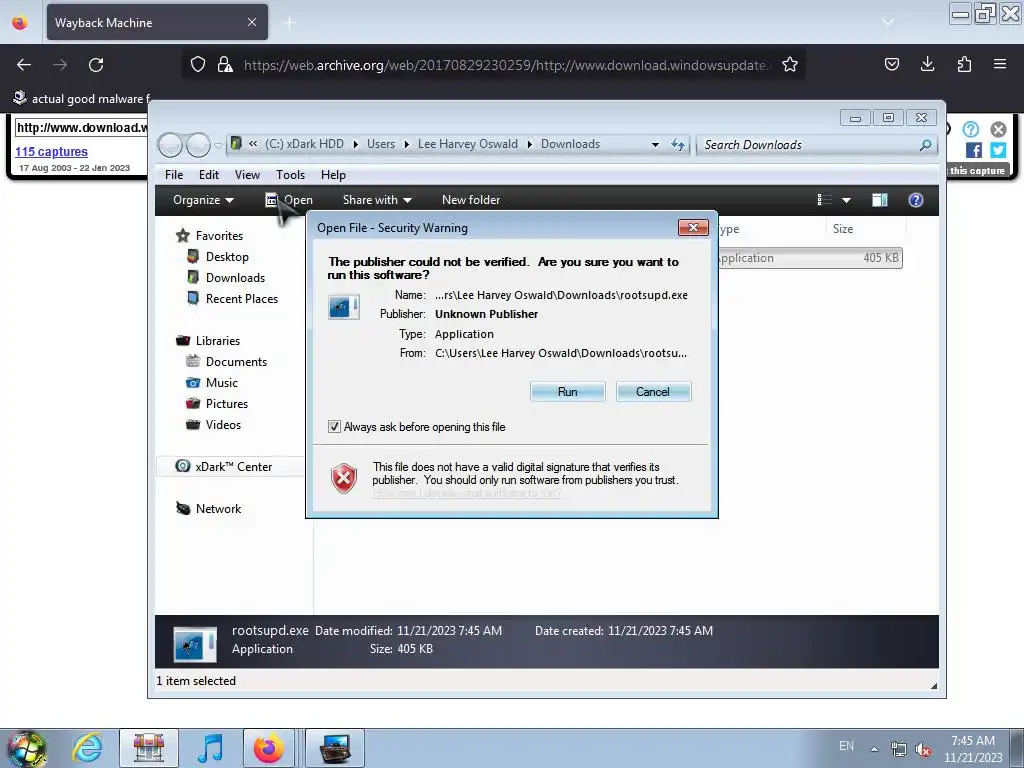The width and height of the screenshot is (1024, 768).
Task: Click the change view icon
Action: (825, 200)
